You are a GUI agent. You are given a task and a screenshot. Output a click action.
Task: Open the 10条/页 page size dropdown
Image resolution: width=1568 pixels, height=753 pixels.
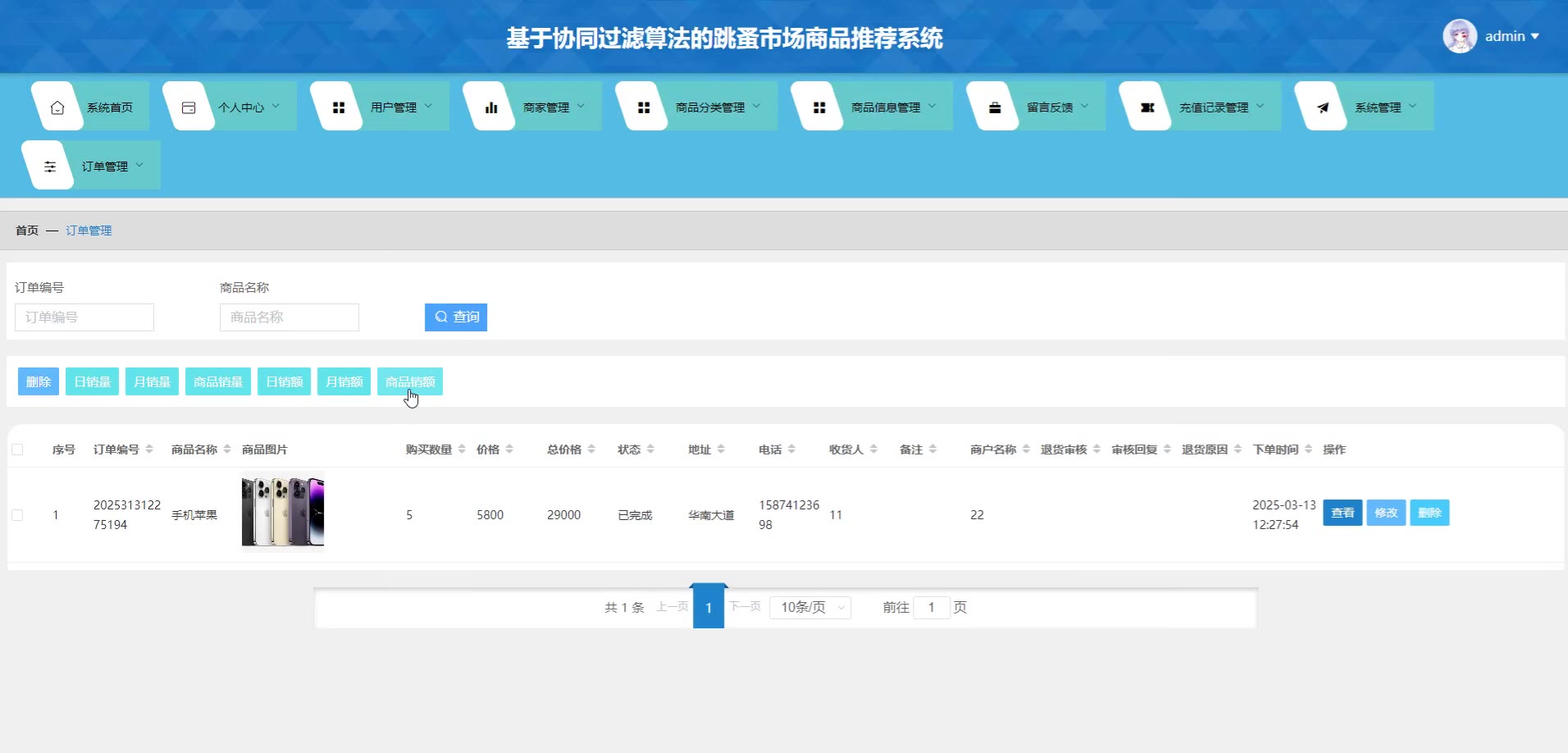click(810, 607)
